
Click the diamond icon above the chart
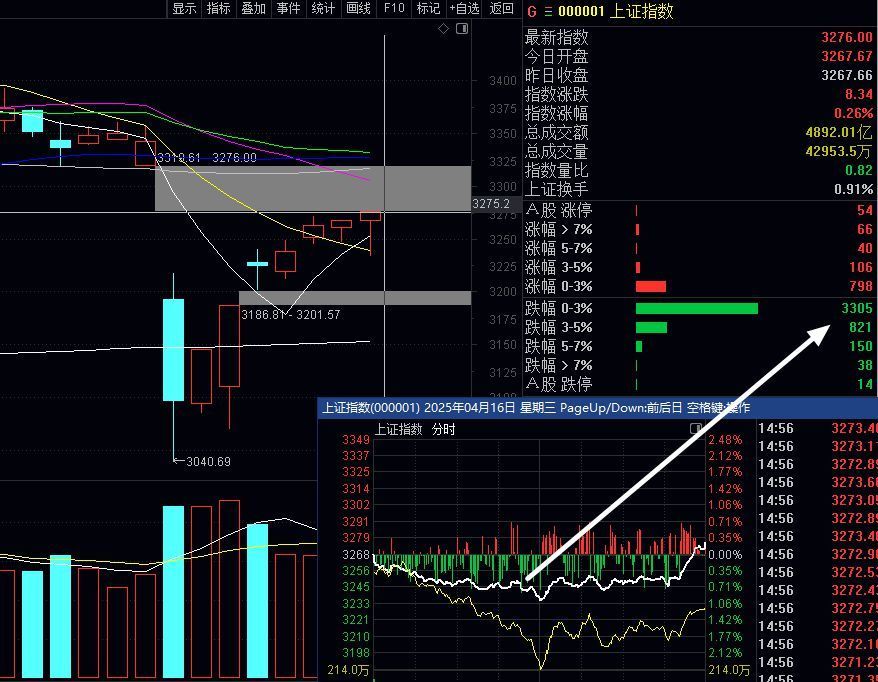[444, 29]
